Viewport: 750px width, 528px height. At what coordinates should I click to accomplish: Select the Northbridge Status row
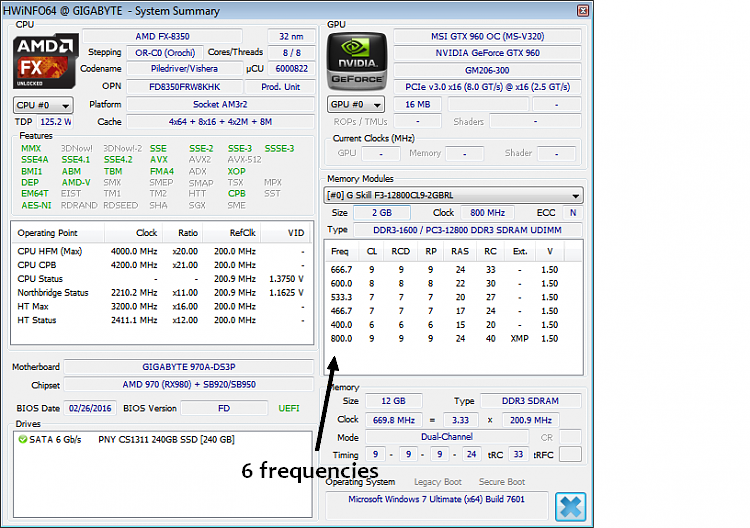[161, 293]
